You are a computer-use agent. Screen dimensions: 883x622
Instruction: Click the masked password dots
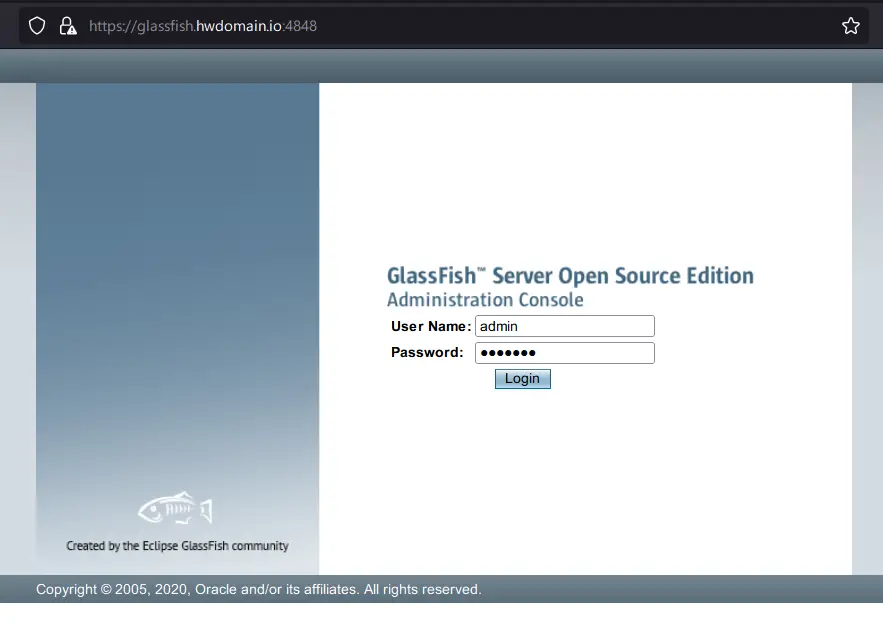point(508,352)
